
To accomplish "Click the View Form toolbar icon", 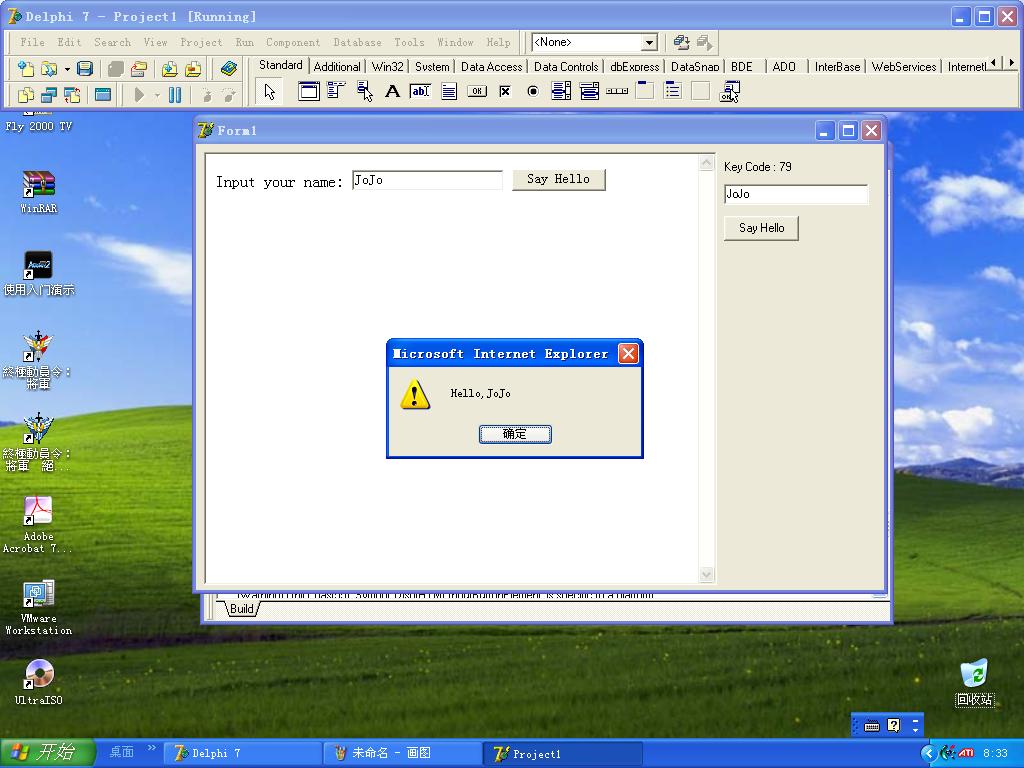I will (49, 95).
